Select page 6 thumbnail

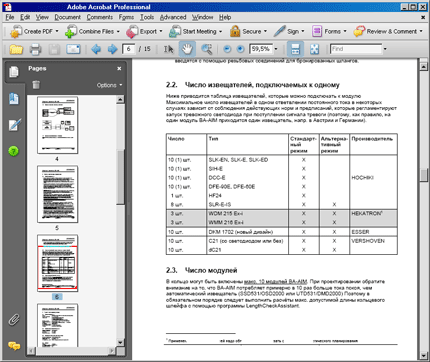[58, 263]
